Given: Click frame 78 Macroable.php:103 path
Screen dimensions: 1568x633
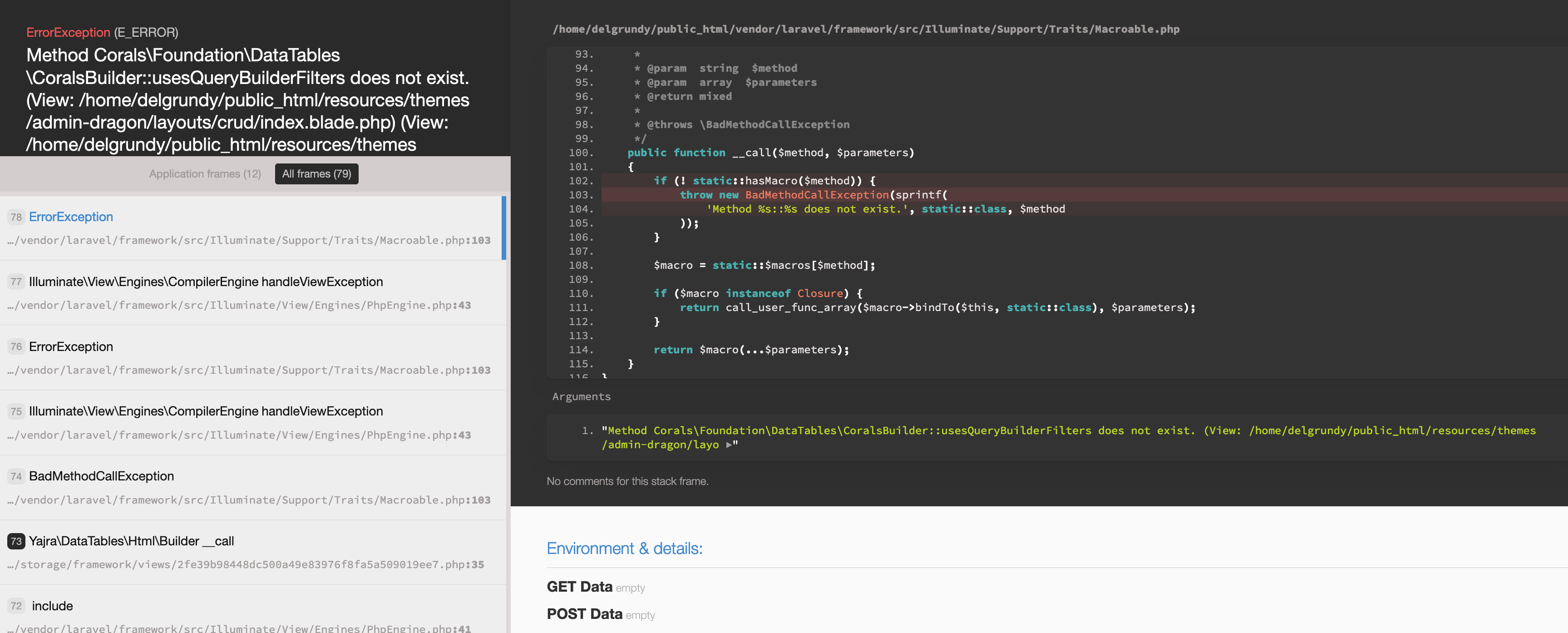Looking at the screenshot, I should 249,240.
